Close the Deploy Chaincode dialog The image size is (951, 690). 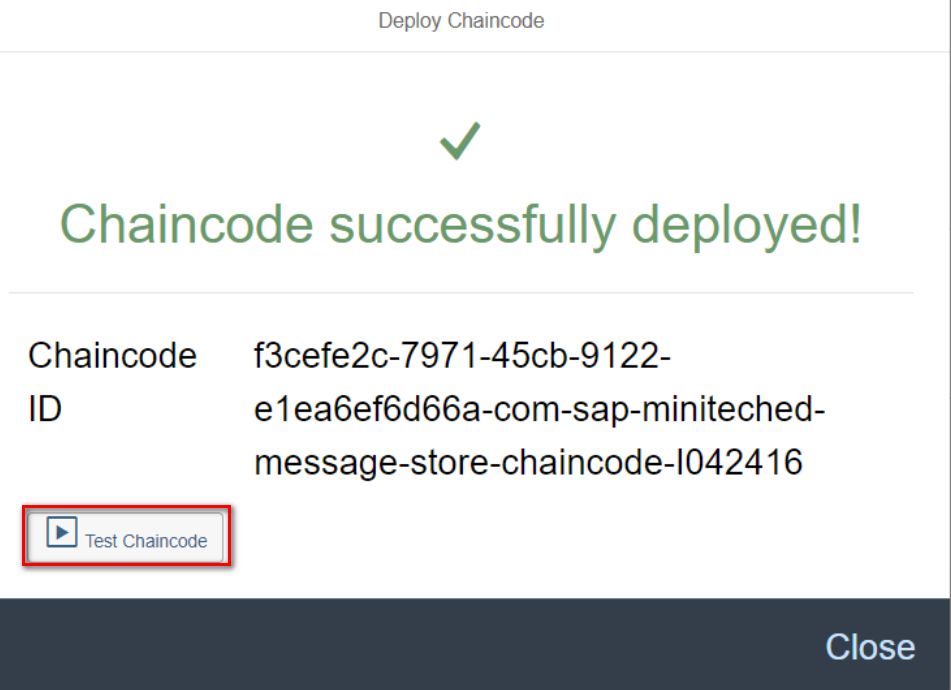coord(870,646)
